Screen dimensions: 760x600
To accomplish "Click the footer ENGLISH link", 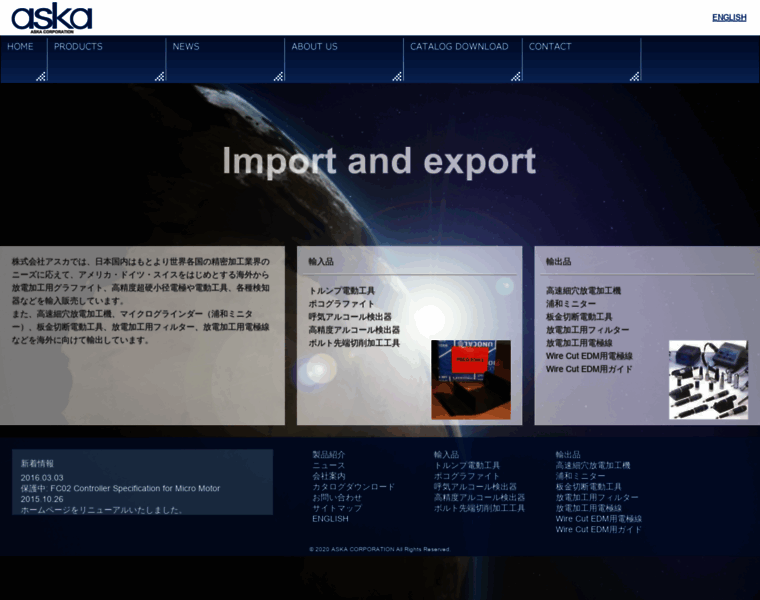I will pos(330,519).
